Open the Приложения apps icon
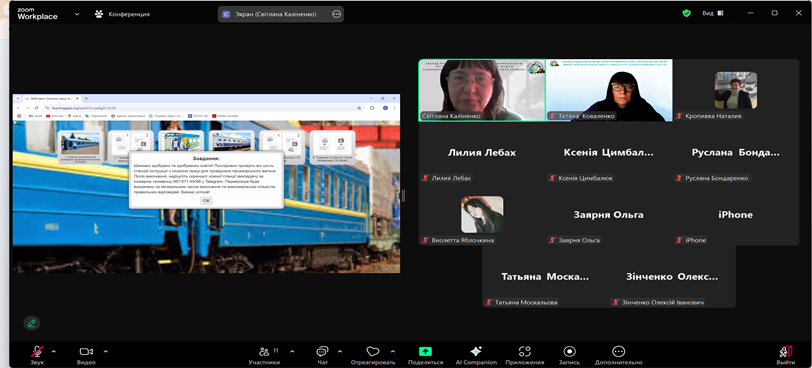The width and height of the screenshot is (812, 368). tap(525, 351)
